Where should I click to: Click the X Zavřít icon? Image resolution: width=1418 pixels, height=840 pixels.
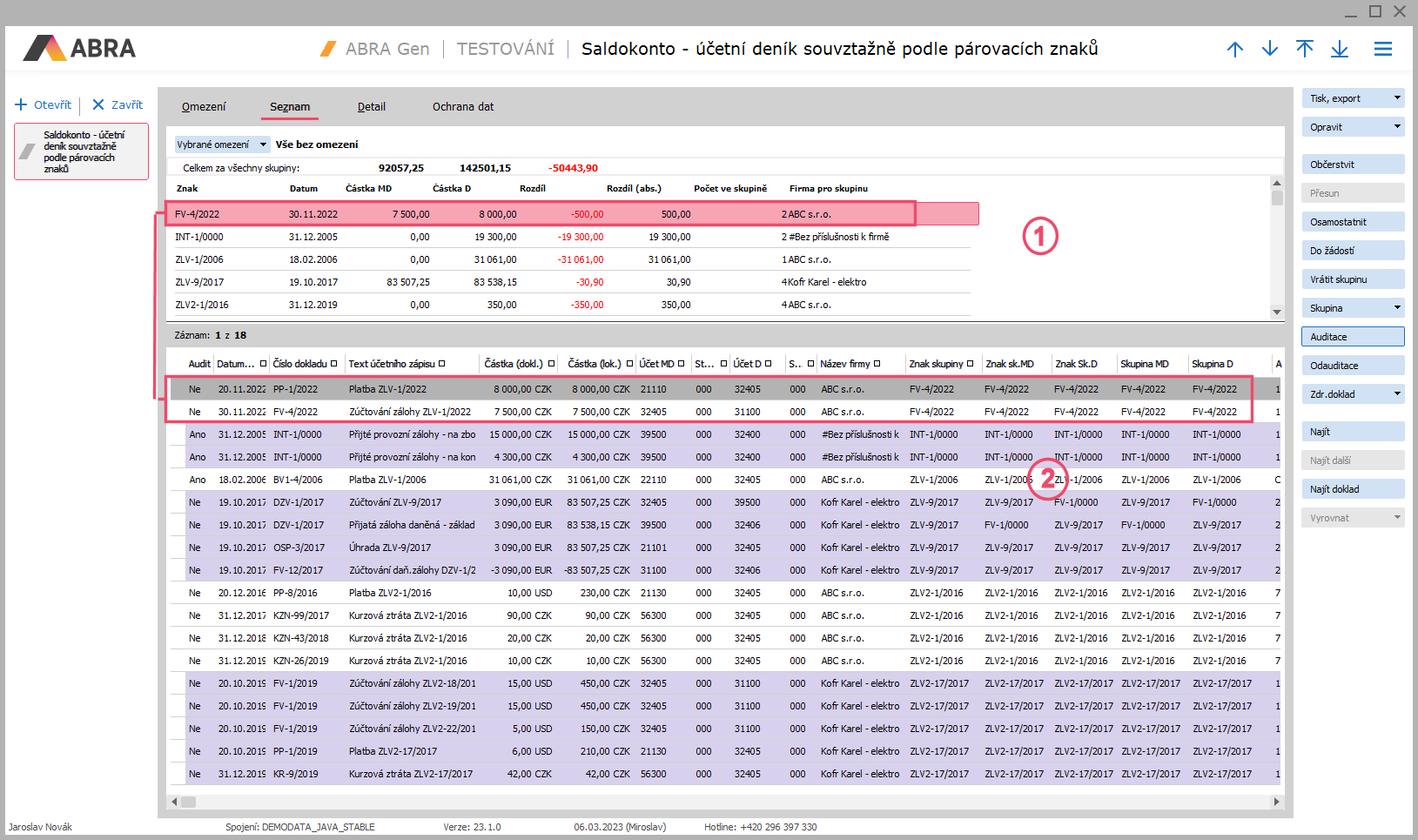tap(98, 104)
